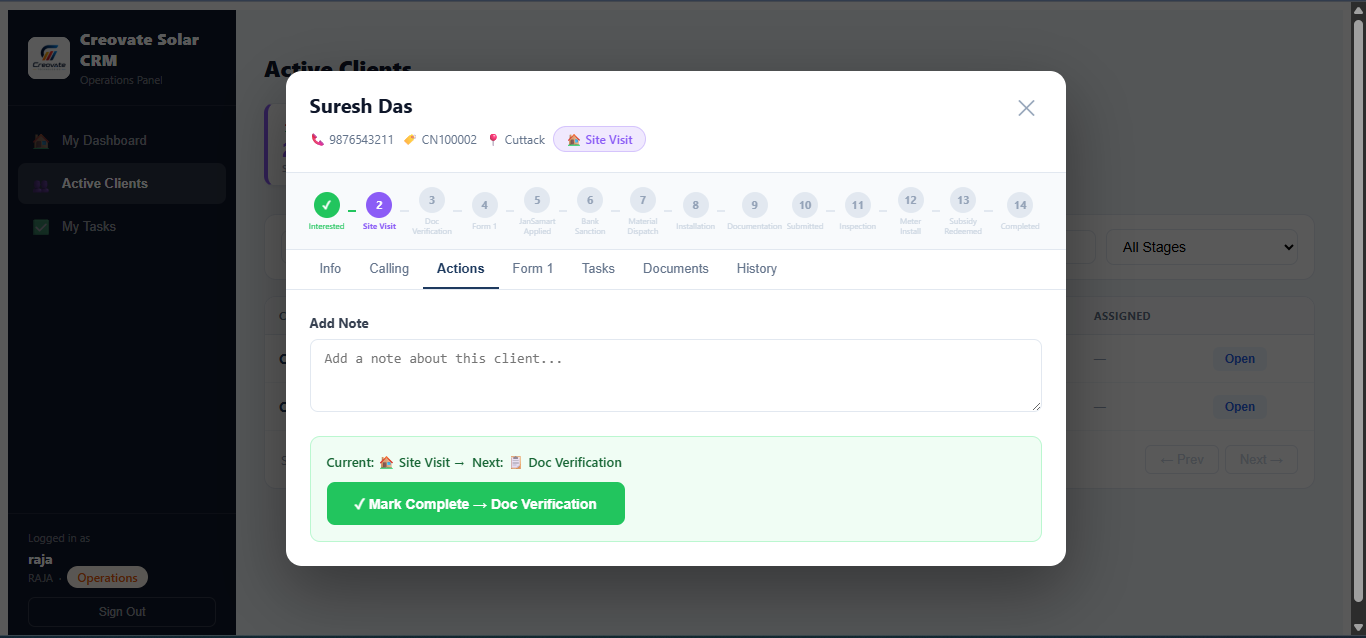Viewport: 1366px width, 638px height.
Task: Select stage 8 Installation circle
Action: [x=695, y=205]
